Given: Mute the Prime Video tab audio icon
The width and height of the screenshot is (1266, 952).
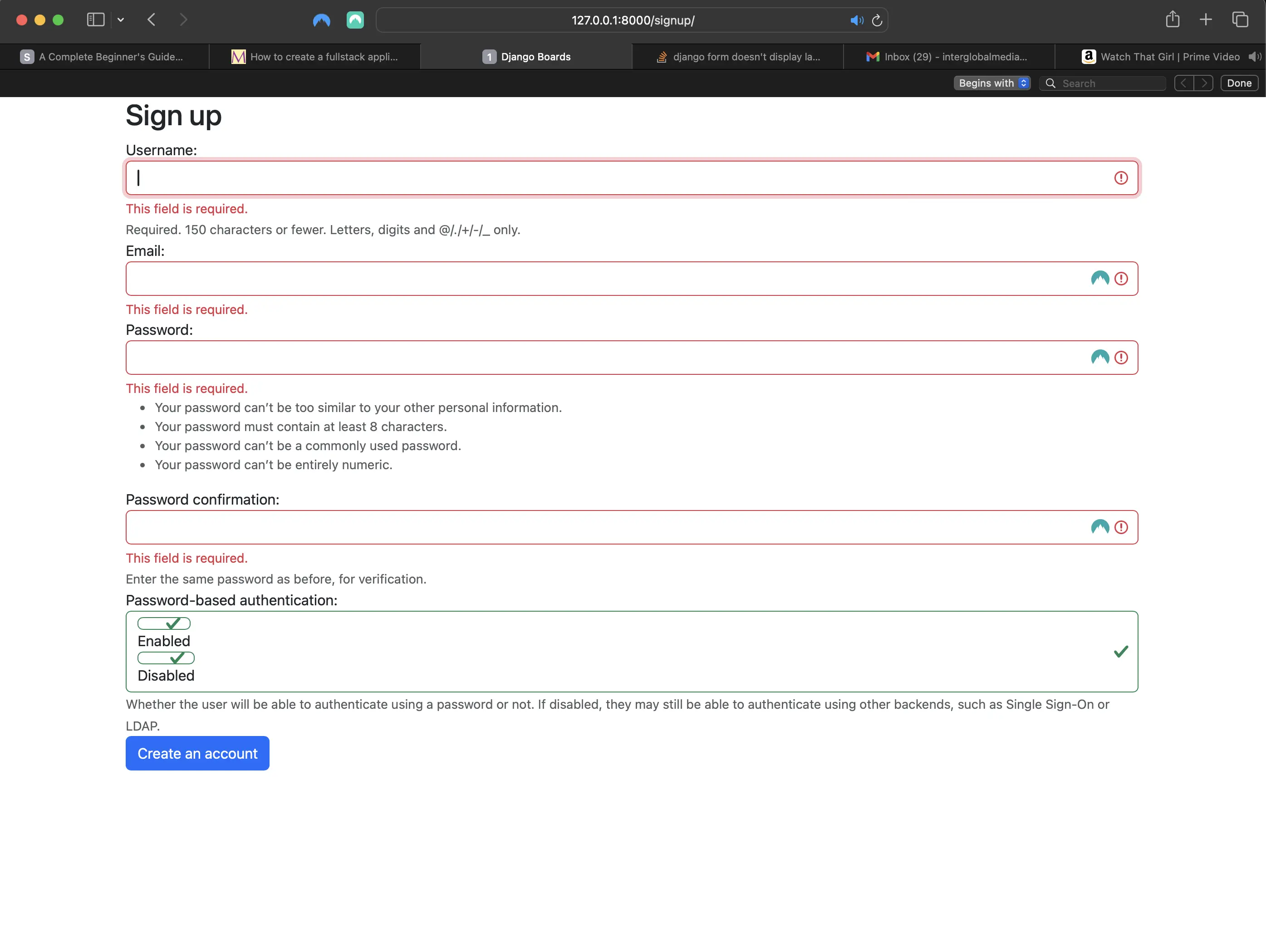Looking at the screenshot, I should click(1254, 57).
